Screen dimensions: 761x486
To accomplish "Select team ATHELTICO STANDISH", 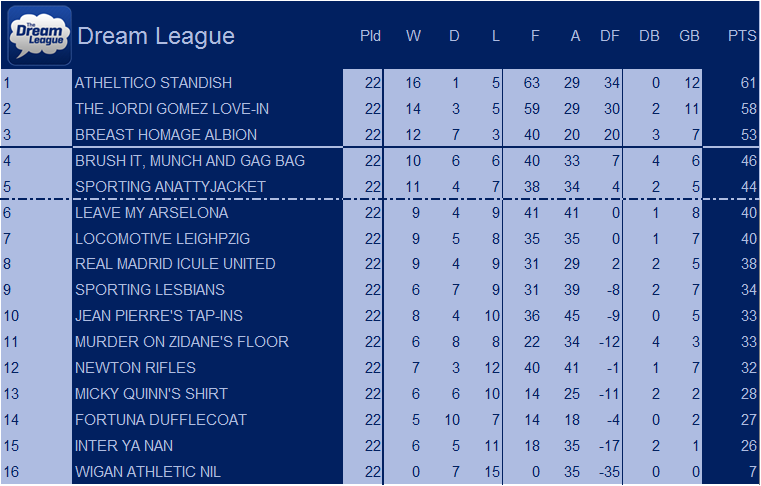I will pos(153,83).
